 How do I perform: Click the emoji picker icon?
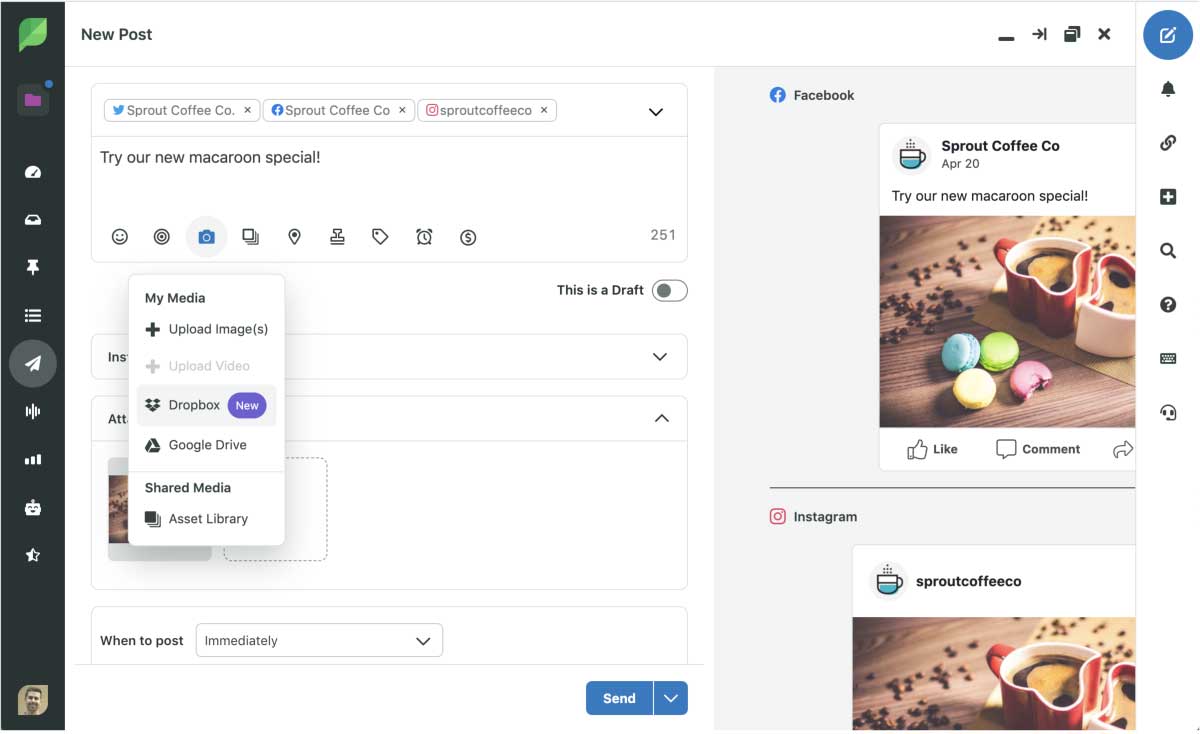120,237
